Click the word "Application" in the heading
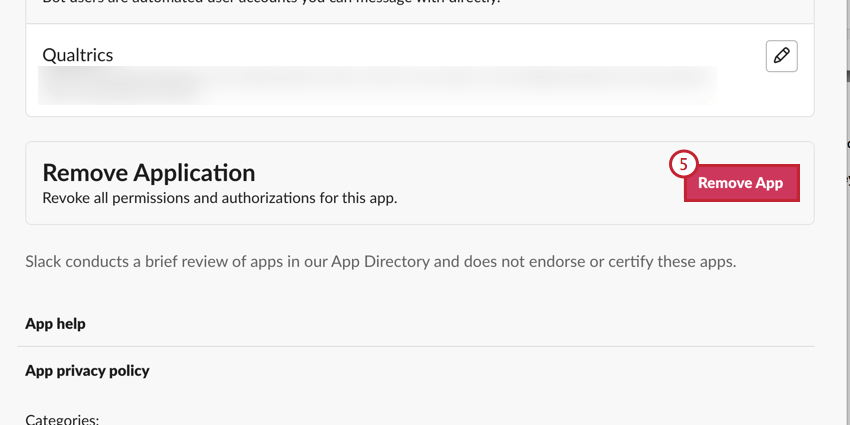 (194, 172)
